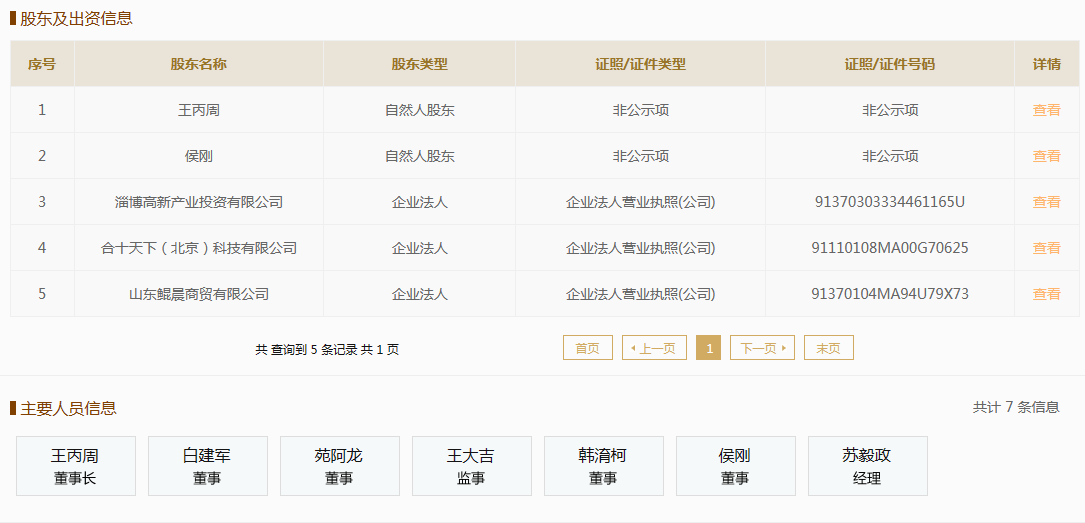The image size is (1085, 523).
Task: Click the 证照/证件号码 column header
Action: pos(890,64)
